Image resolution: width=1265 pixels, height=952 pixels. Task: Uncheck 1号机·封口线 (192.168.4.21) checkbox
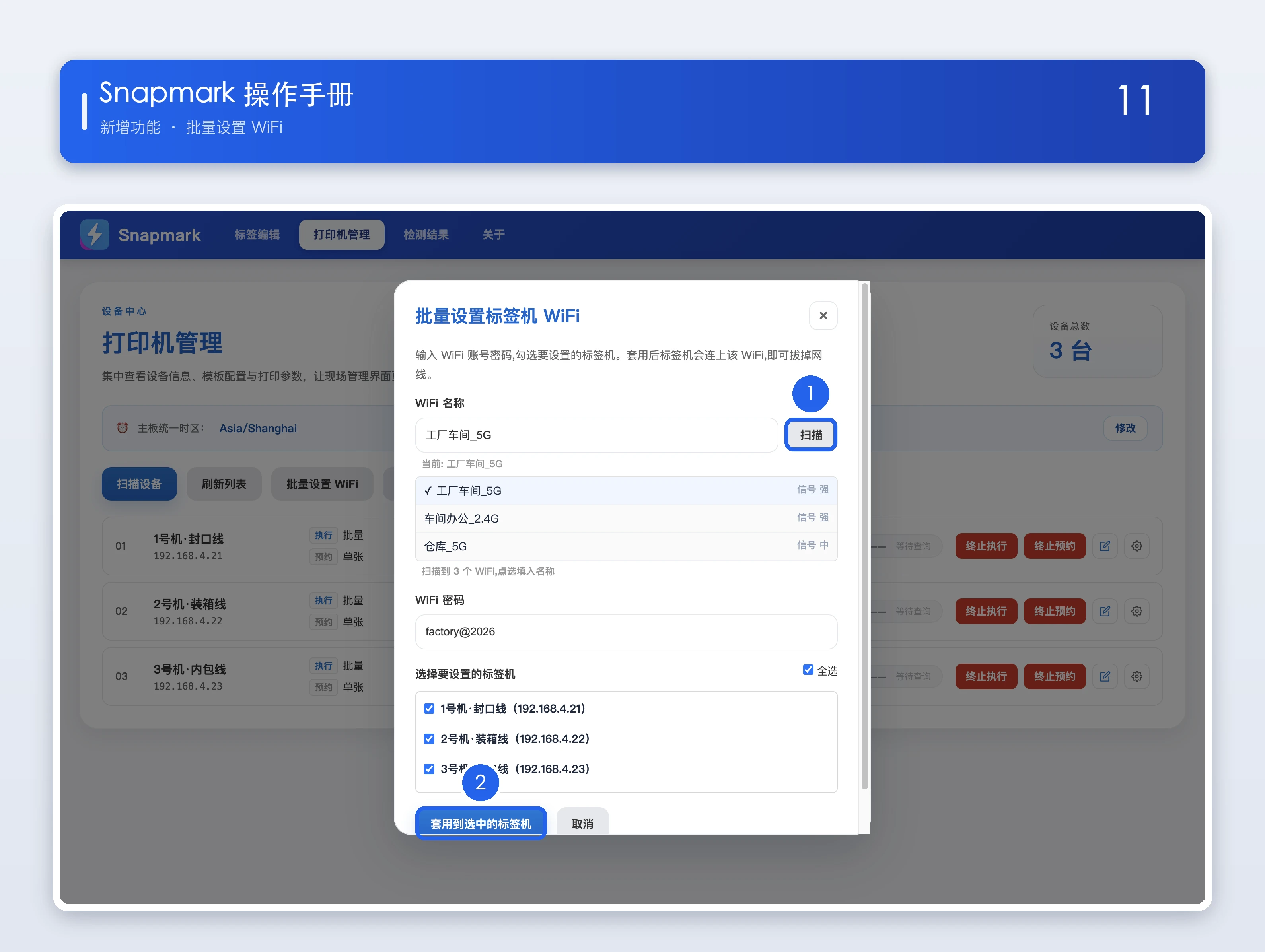[x=429, y=708]
